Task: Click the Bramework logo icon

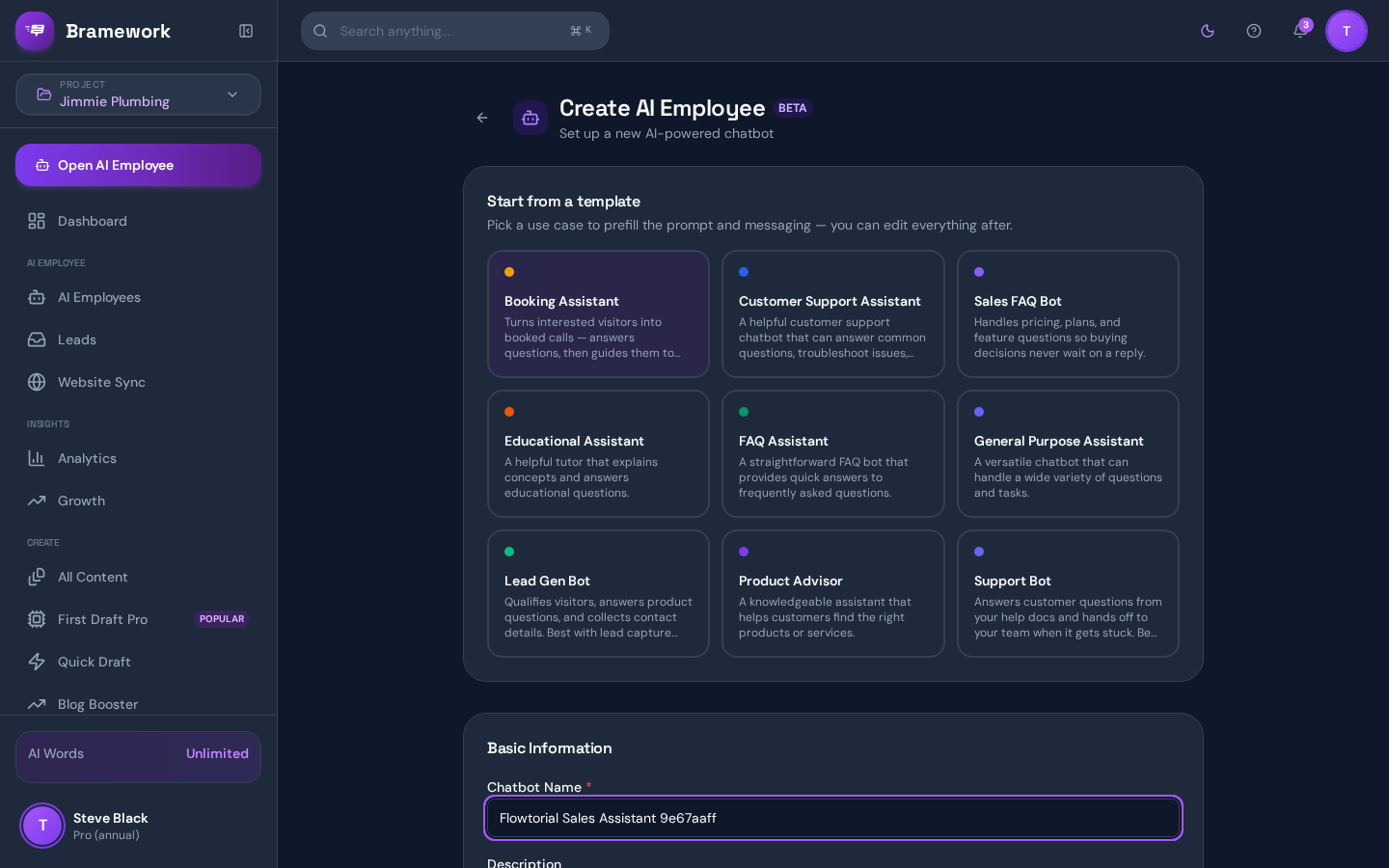Action: (x=35, y=31)
